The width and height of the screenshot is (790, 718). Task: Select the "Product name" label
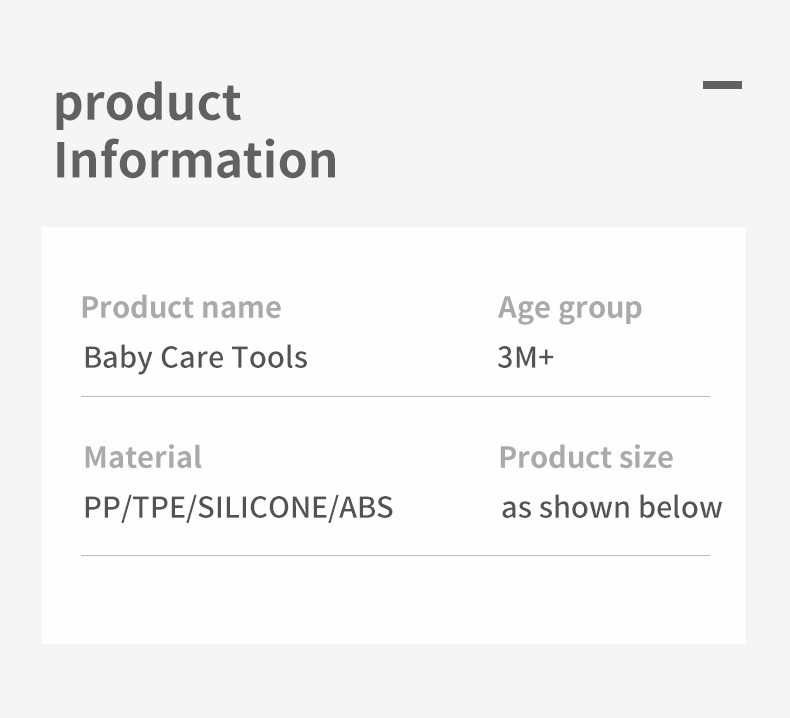point(180,307)
